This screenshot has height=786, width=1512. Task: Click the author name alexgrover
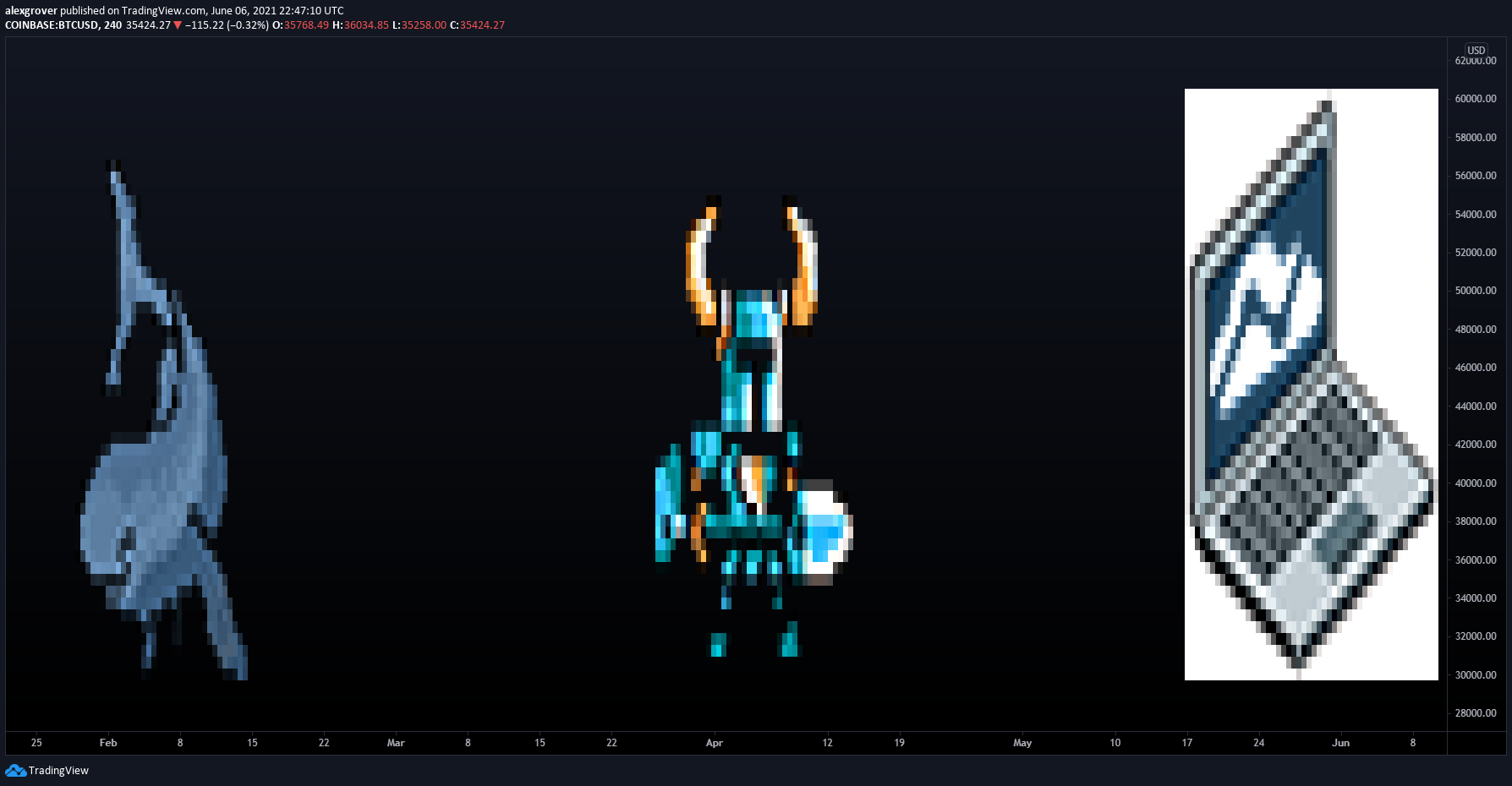tap(30, 11)
